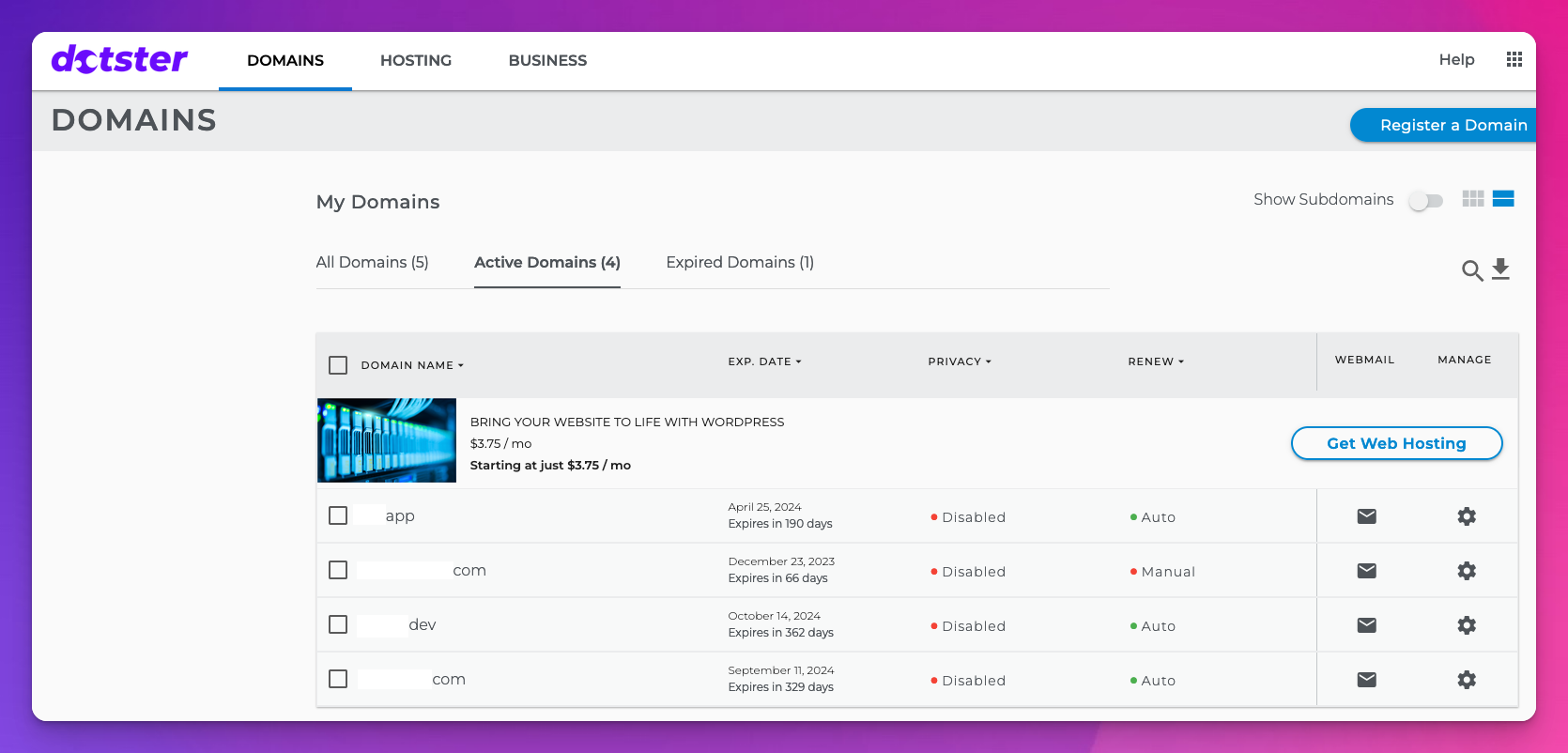The height and width of the screenshot is (753, 1568).
Task: Click the October 14, 2024 expiration date
Action: click(774, 616)
